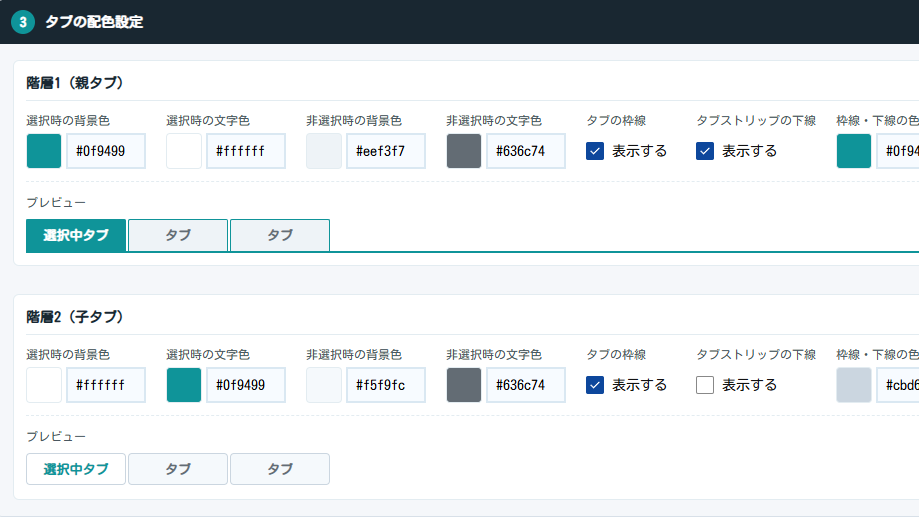Select the 選択中タブ in 階層1 preview

(76, 235)
